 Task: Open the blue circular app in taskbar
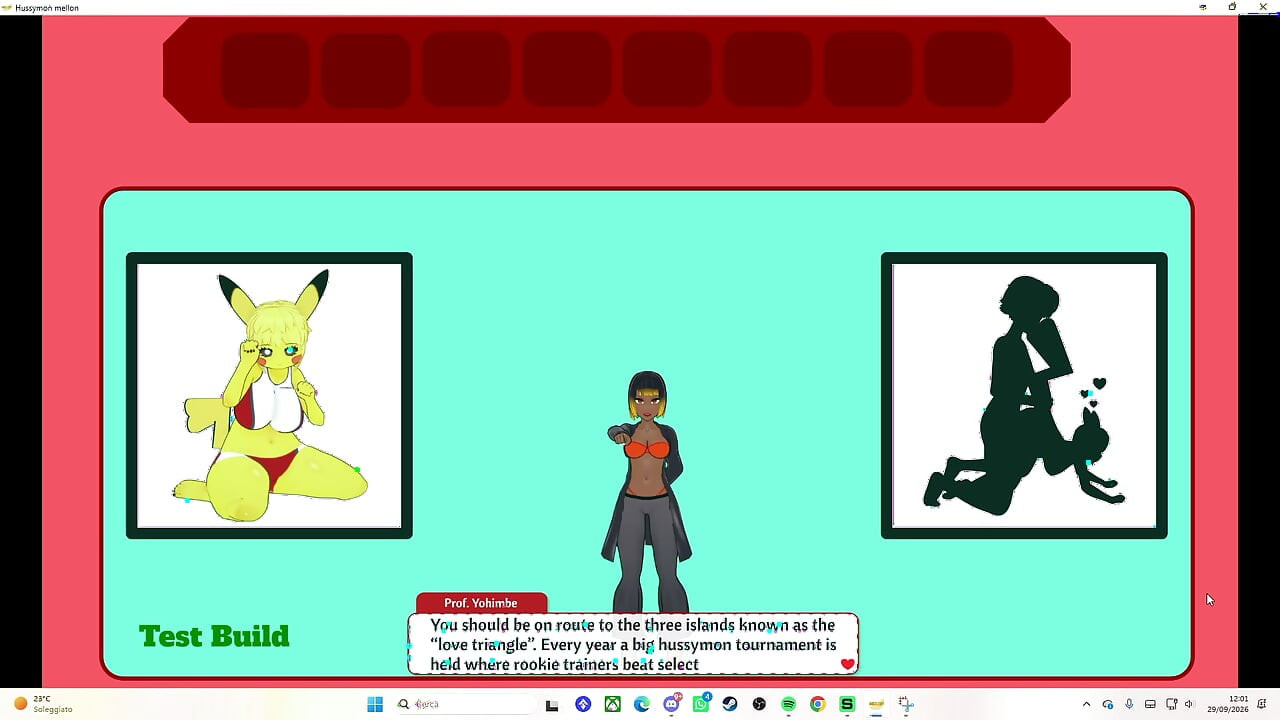click(583, 704)
